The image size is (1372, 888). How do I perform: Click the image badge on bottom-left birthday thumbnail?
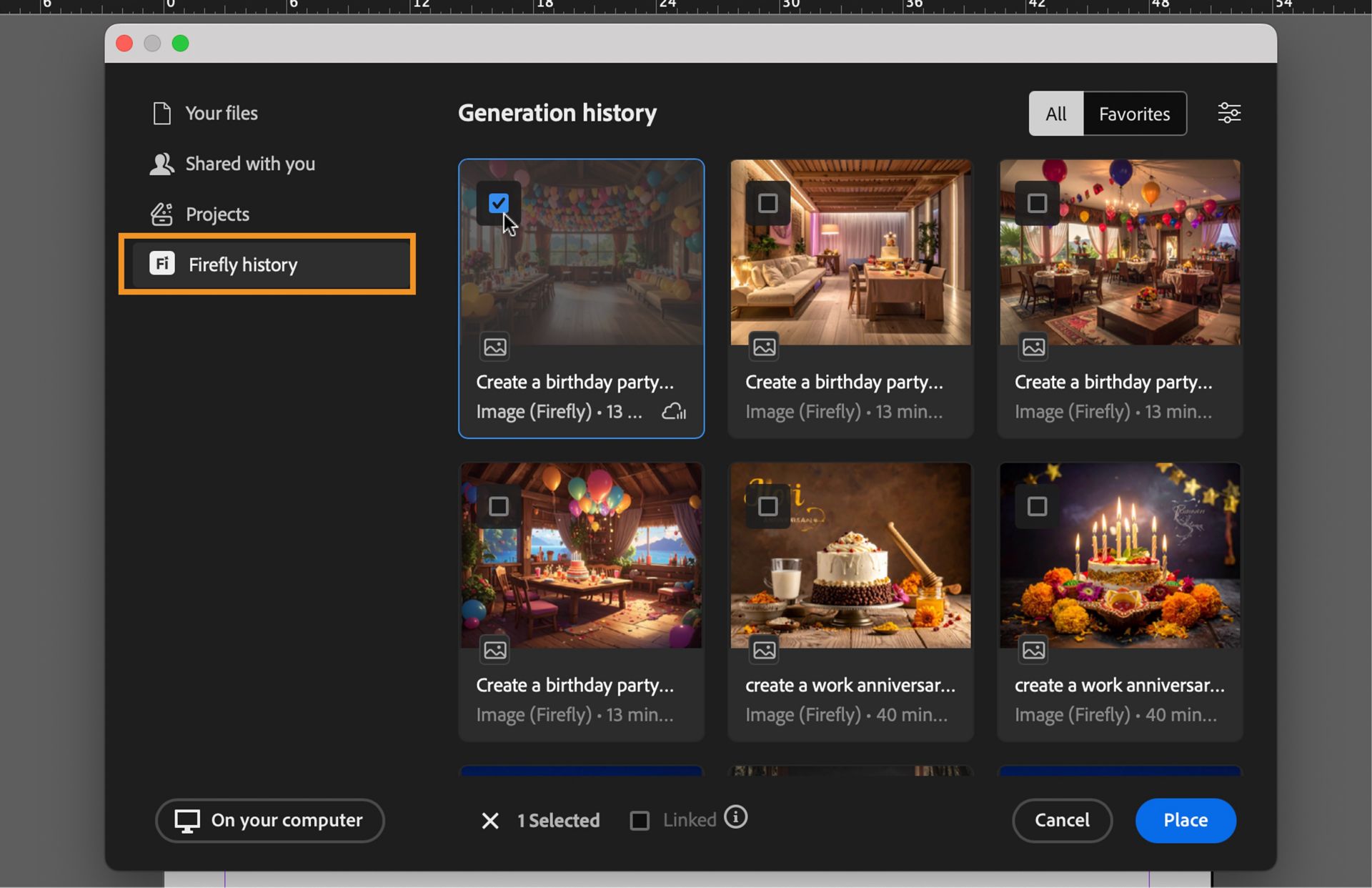pyautogui.click(x=495, y=649)
